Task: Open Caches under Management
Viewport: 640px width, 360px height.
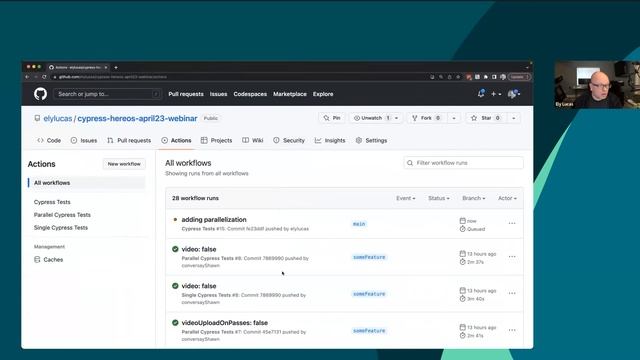Action: [49, 260]
